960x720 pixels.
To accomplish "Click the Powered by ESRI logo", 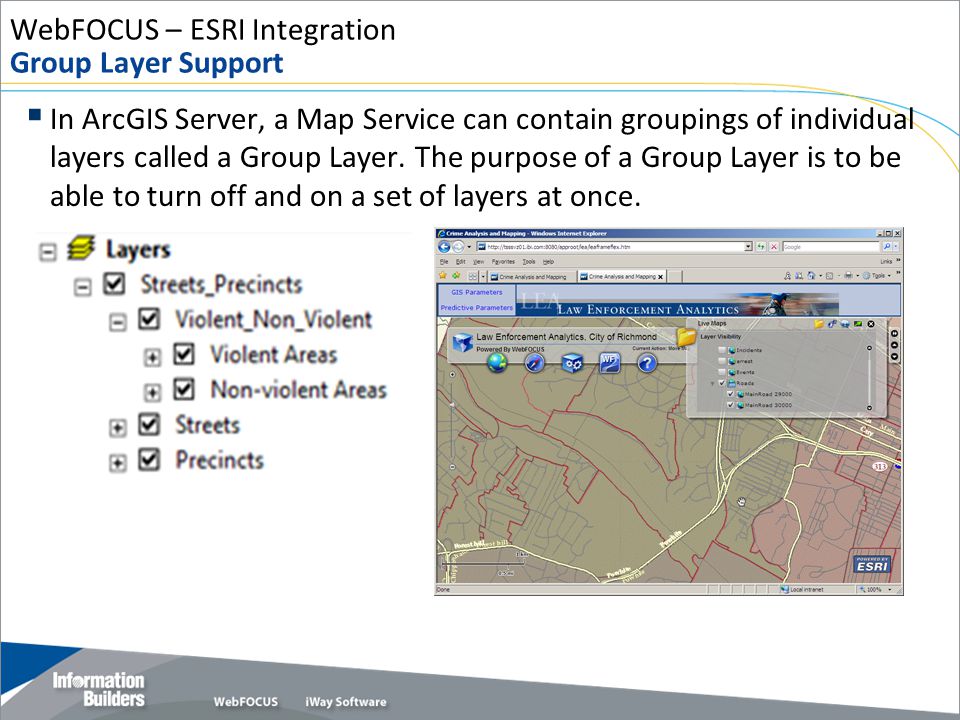I will coord(872,564).
